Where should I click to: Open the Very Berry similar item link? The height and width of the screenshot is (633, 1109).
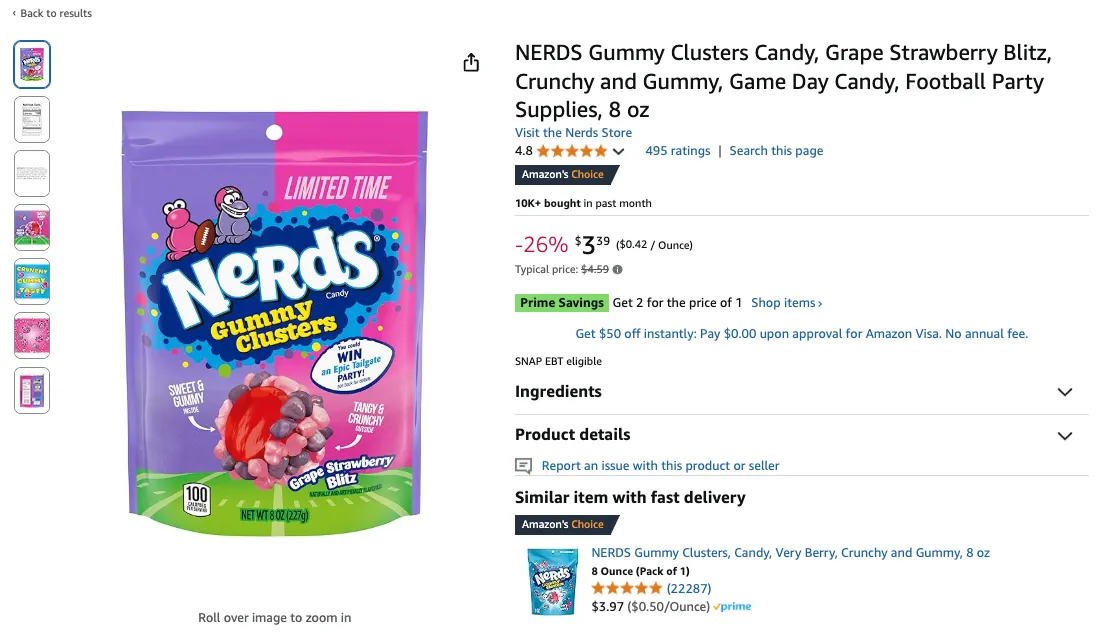click(790, 553)
